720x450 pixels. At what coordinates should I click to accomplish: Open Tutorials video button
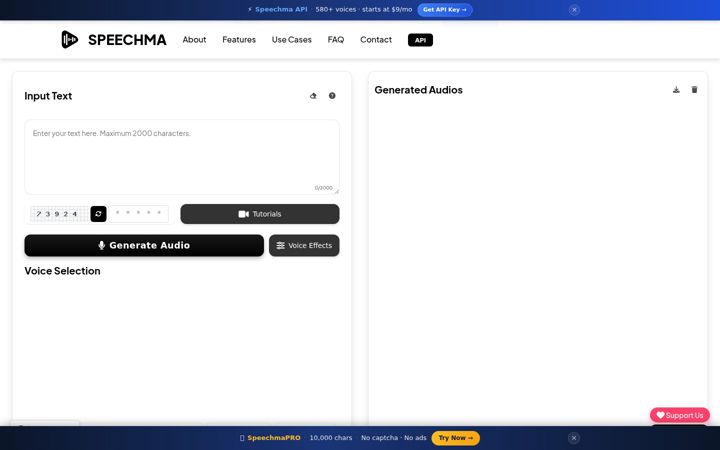tap(260, 214)
